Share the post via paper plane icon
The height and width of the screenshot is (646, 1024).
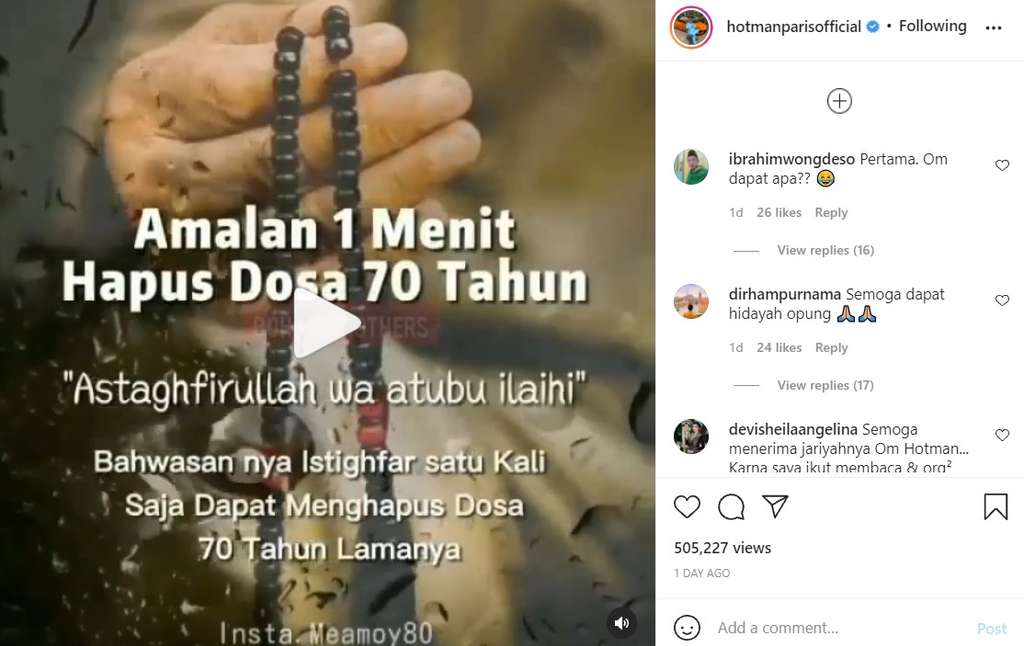[775, 506]
